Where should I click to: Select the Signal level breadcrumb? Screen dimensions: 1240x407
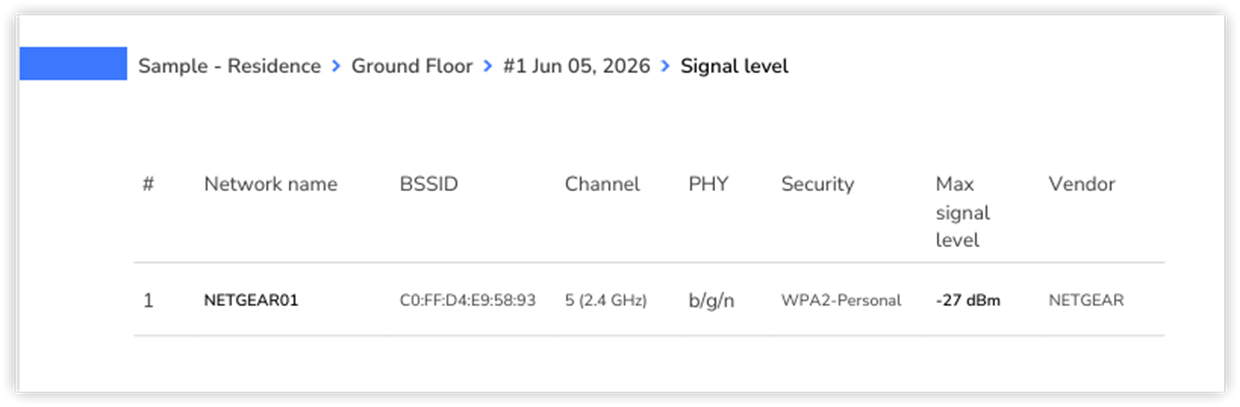click(x=734, y=66)
